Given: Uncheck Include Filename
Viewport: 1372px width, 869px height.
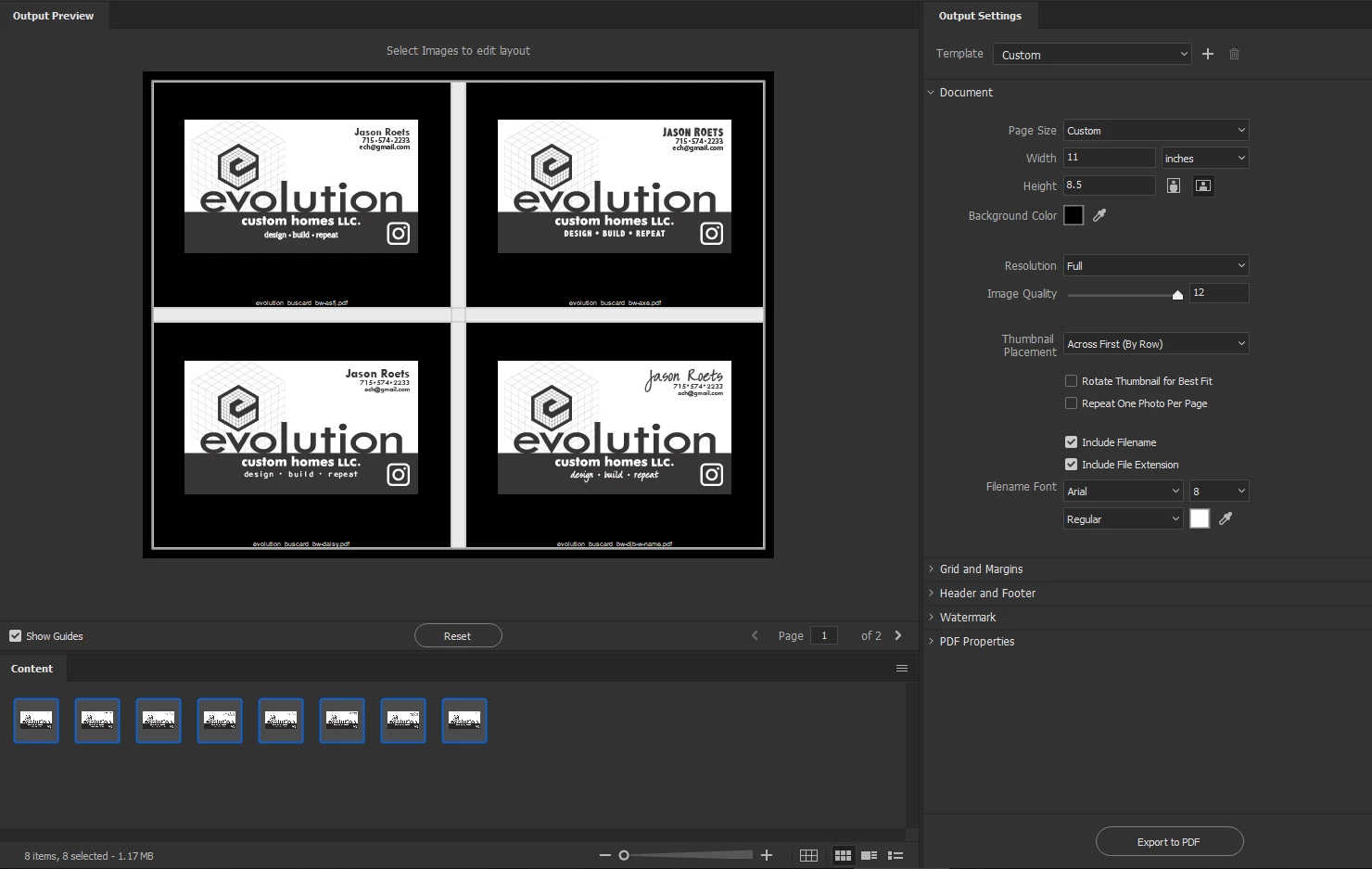Looking at the screenshot, I should (x=1071, y=441).
